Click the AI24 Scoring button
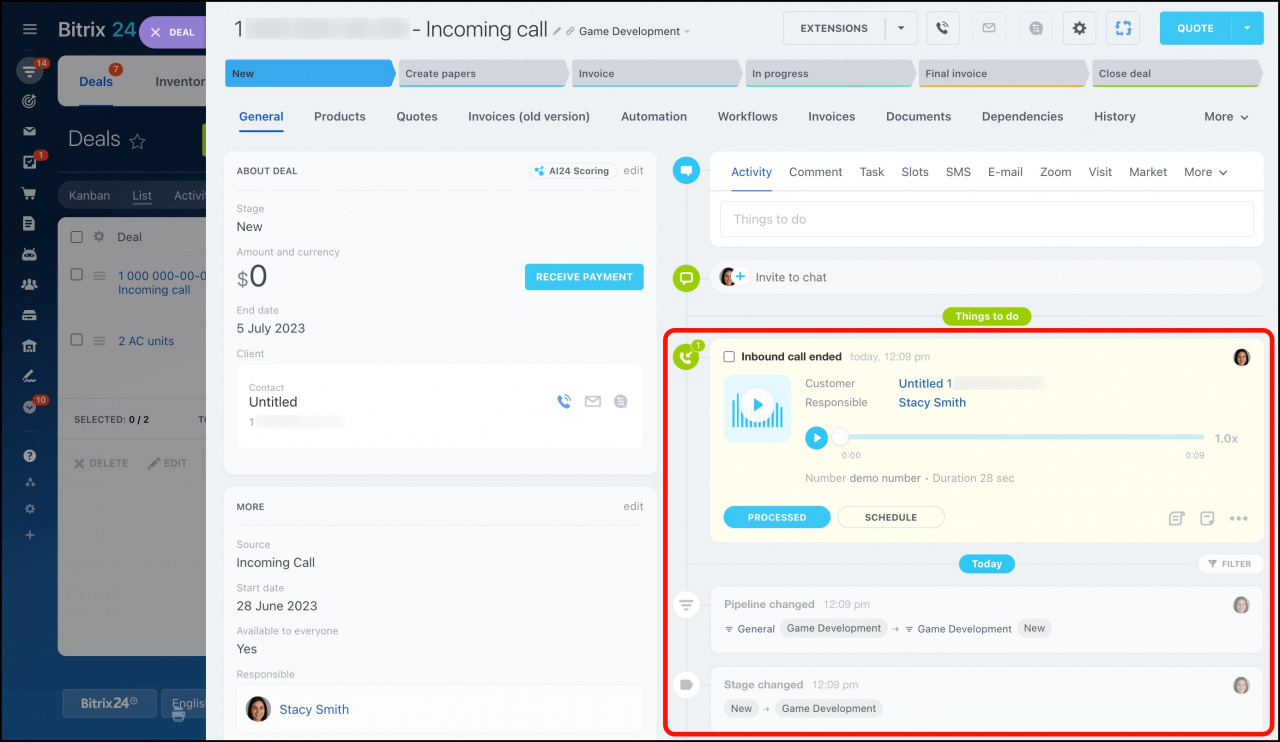This screenshot has height=742, width=1280. (x=573, y=171)
